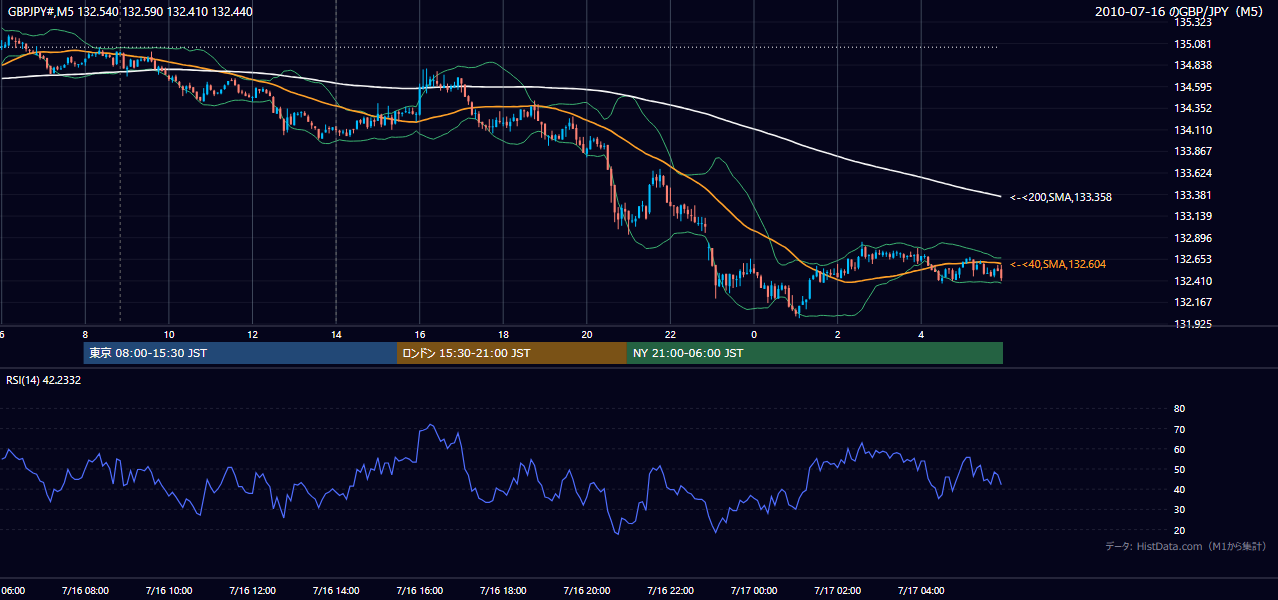Select the Tokyo session bar 08:00-15:30 JST

pos(240,353)
